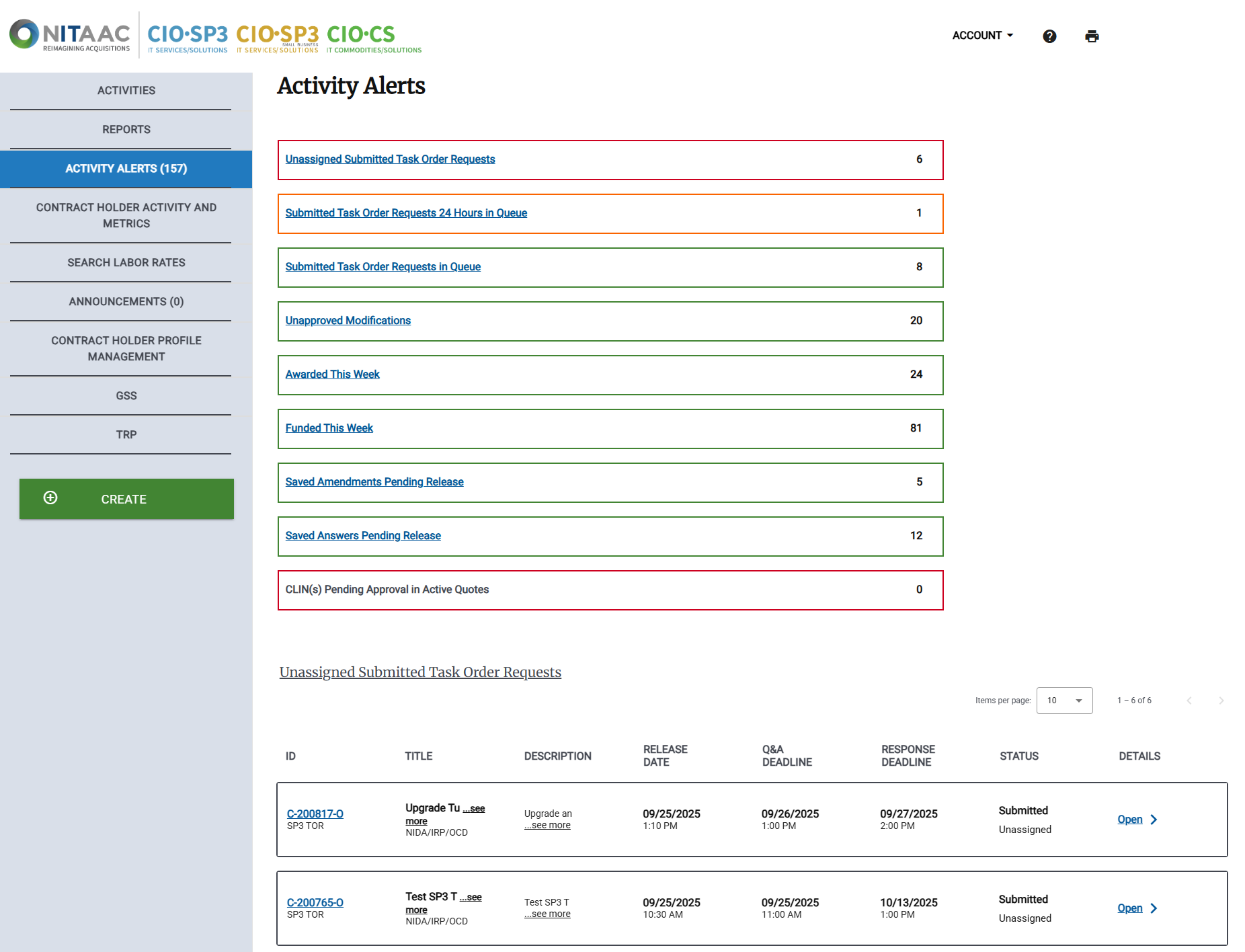Open the CIO-SP3 Small Business section
This screenshot has width=1245, height=952.
278,35
